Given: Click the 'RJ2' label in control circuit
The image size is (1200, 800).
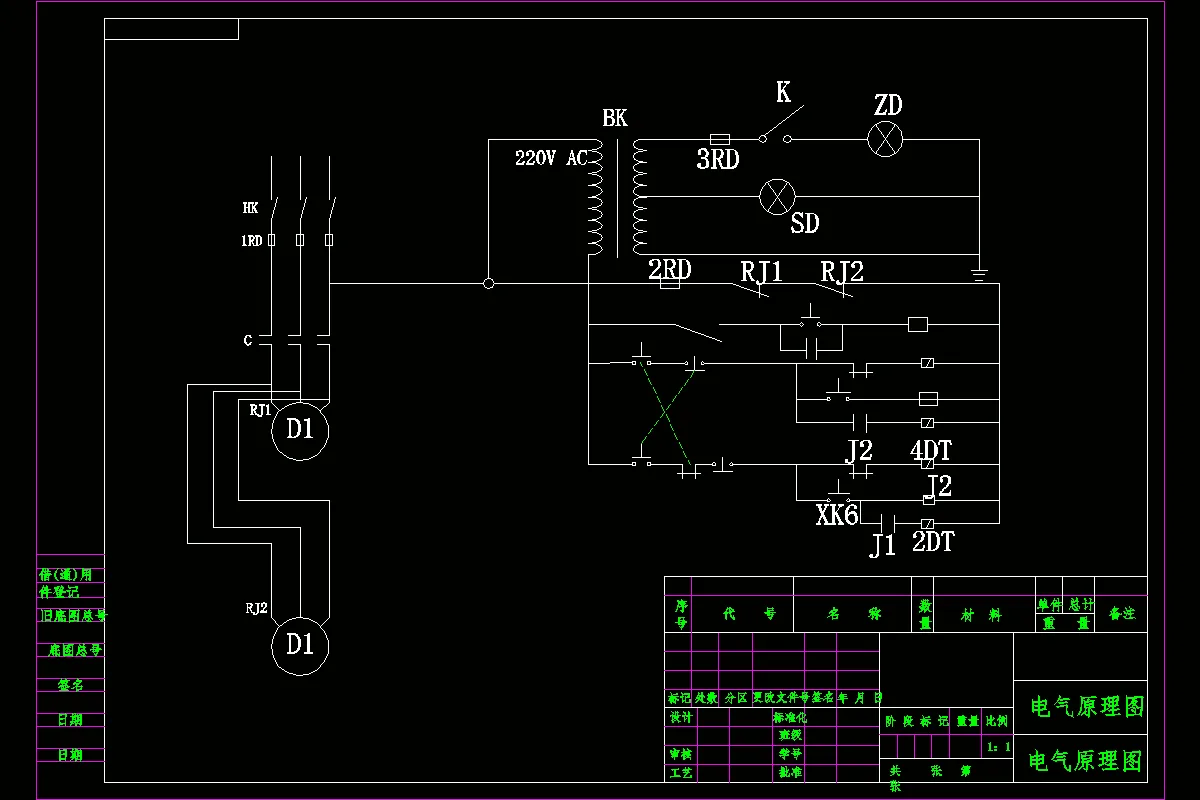Looking at the screenshot, I should point(842,271).
